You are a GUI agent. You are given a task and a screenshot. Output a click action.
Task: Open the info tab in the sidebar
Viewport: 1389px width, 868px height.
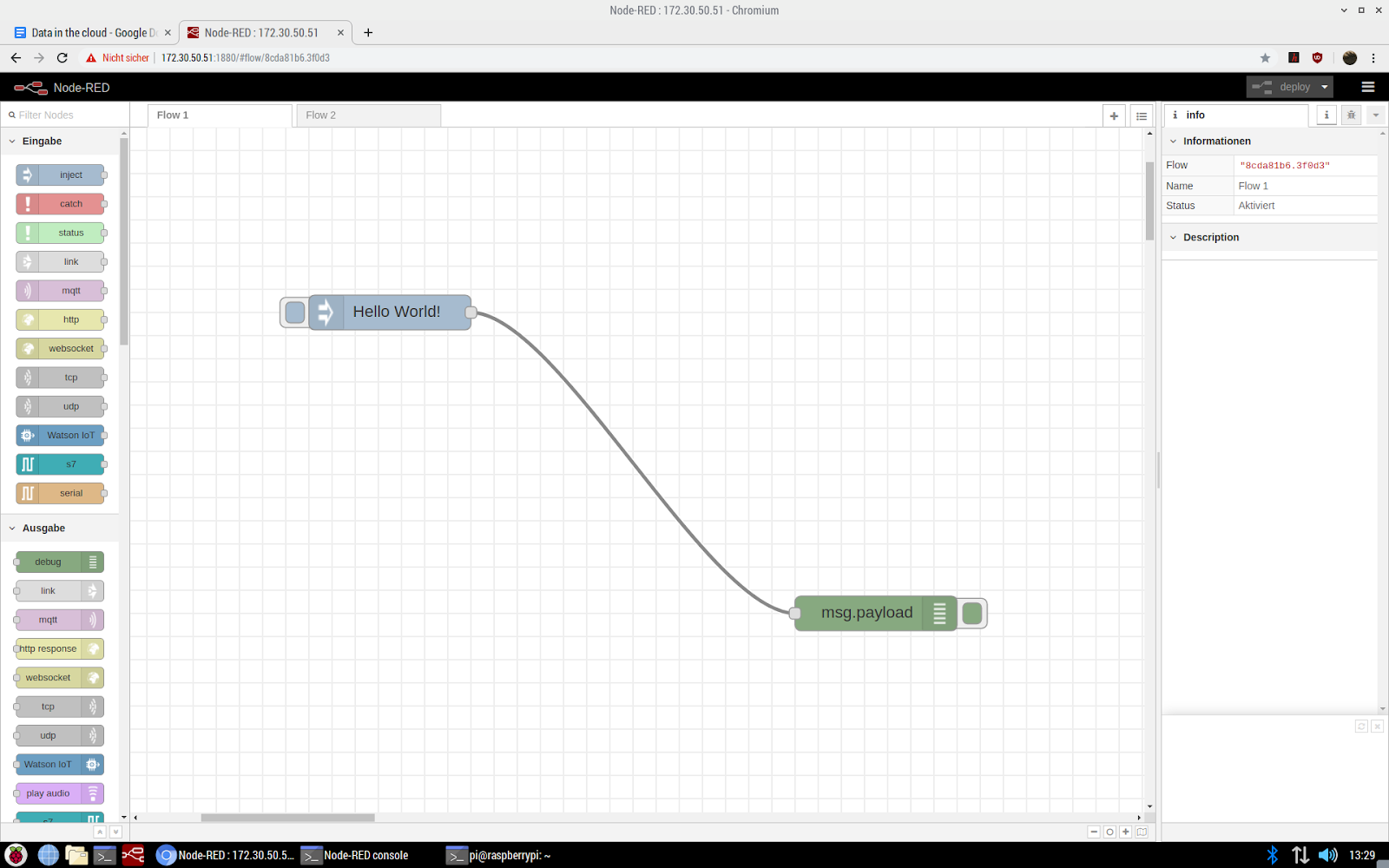pyautogui.click(x=1326, y=115)
